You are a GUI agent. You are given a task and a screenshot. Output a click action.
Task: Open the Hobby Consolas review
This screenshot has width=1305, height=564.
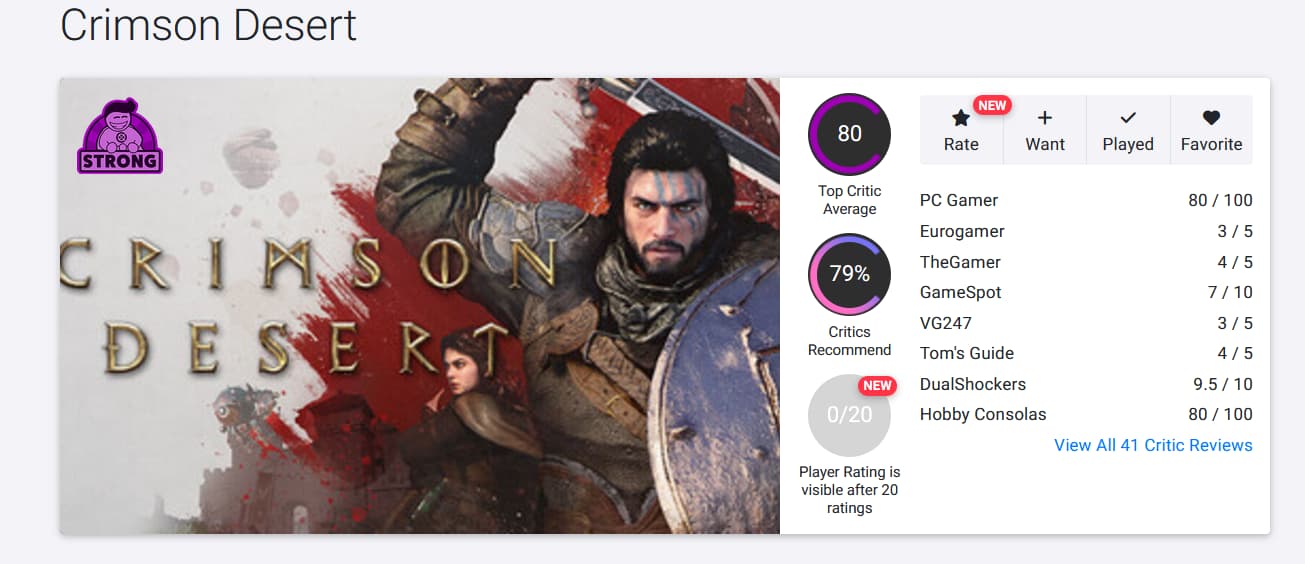(x=983, y=414)
